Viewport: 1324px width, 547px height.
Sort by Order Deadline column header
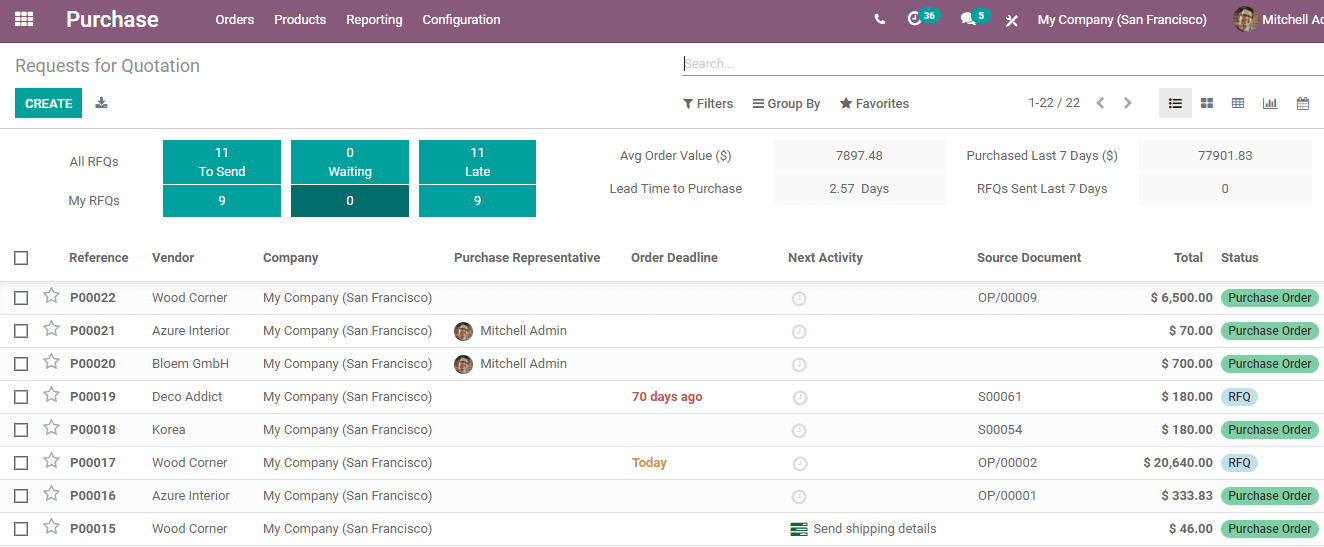coord(674,258)
